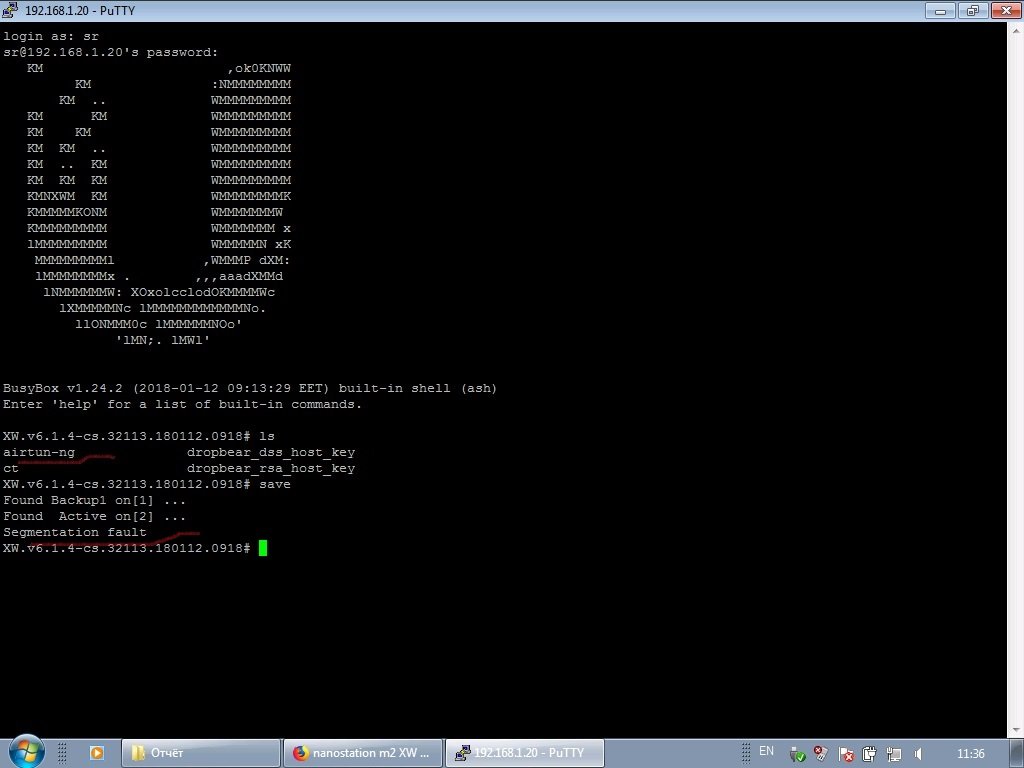Click the taskbar toolbar grip handle near Start
The image size is (1024, 768).
point(63,754)
